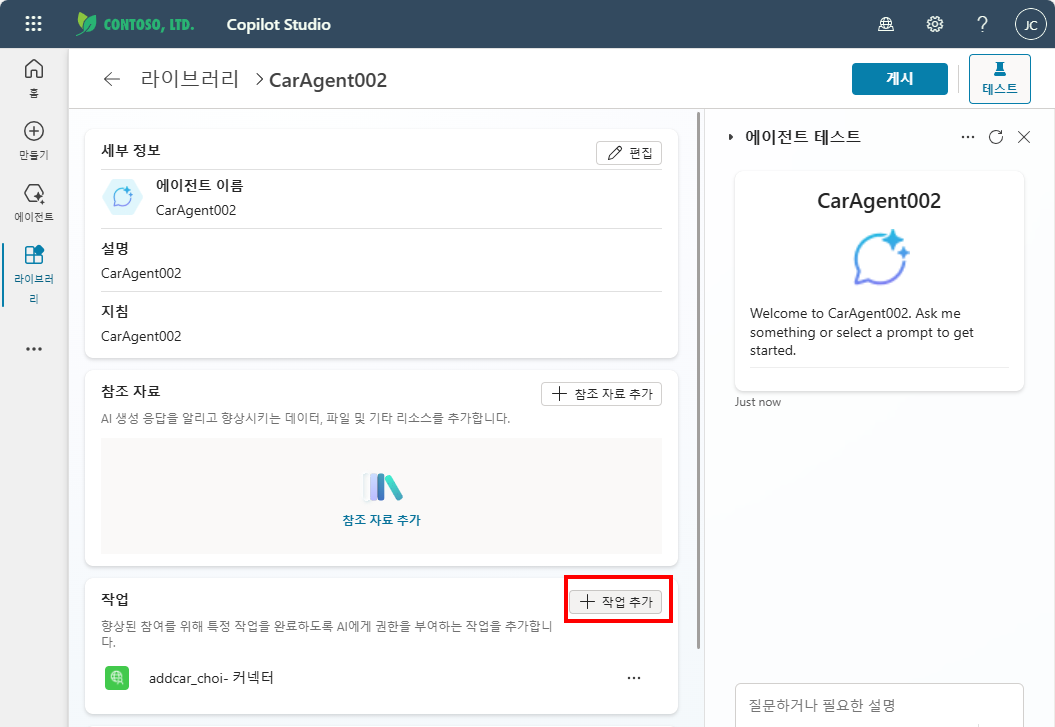Close the 에이전트 테스트 panel

[x=1024, y=137]
